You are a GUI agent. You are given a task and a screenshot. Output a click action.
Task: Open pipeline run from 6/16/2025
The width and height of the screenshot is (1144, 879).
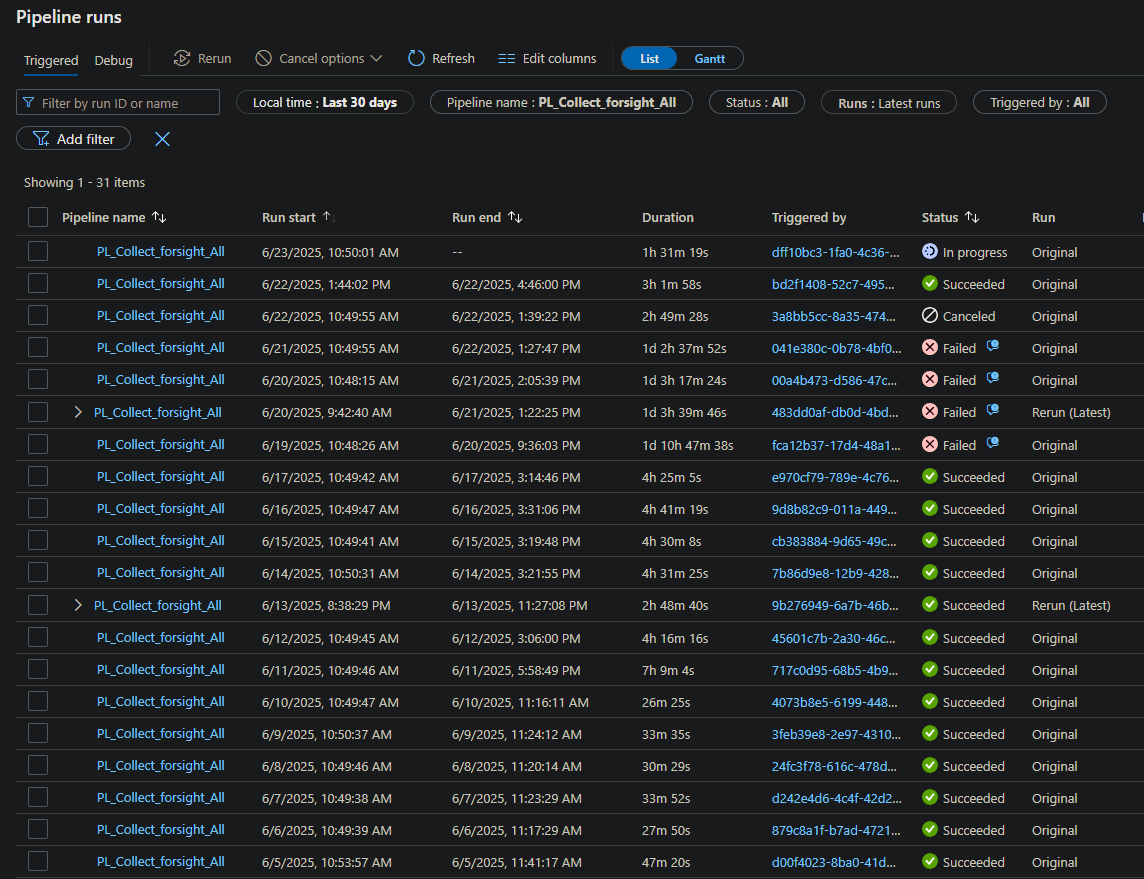coord(161,509)
